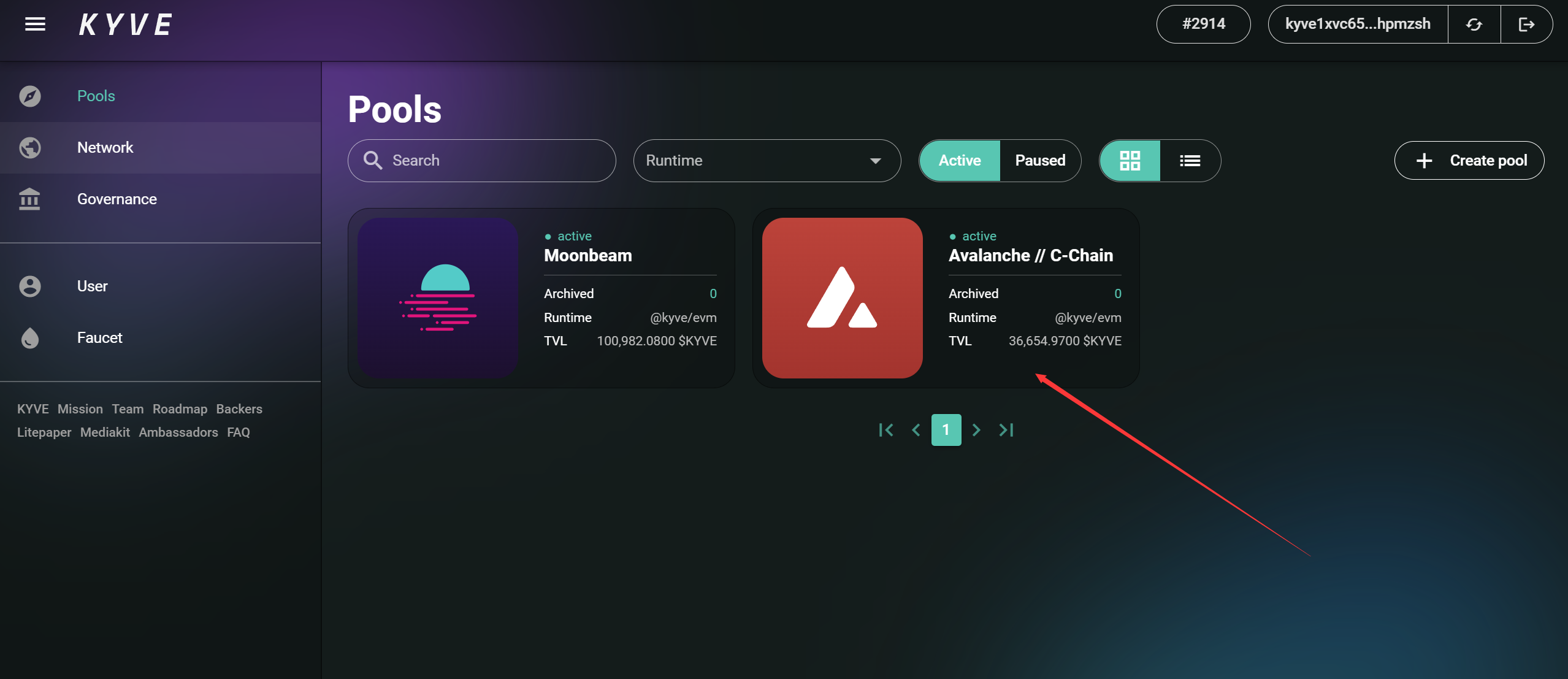
Task: Go to first page arrow
Action: 885,430
